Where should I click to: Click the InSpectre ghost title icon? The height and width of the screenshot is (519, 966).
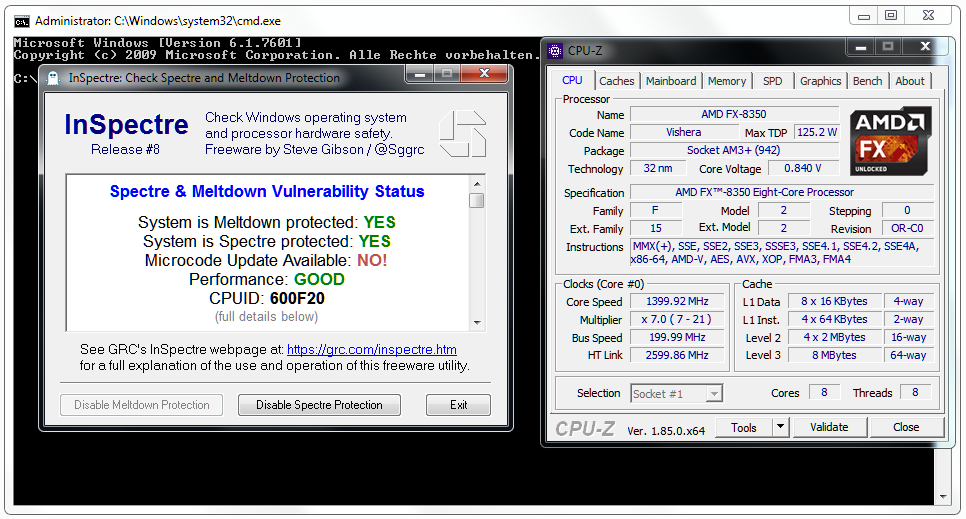[x=53, y=78]
